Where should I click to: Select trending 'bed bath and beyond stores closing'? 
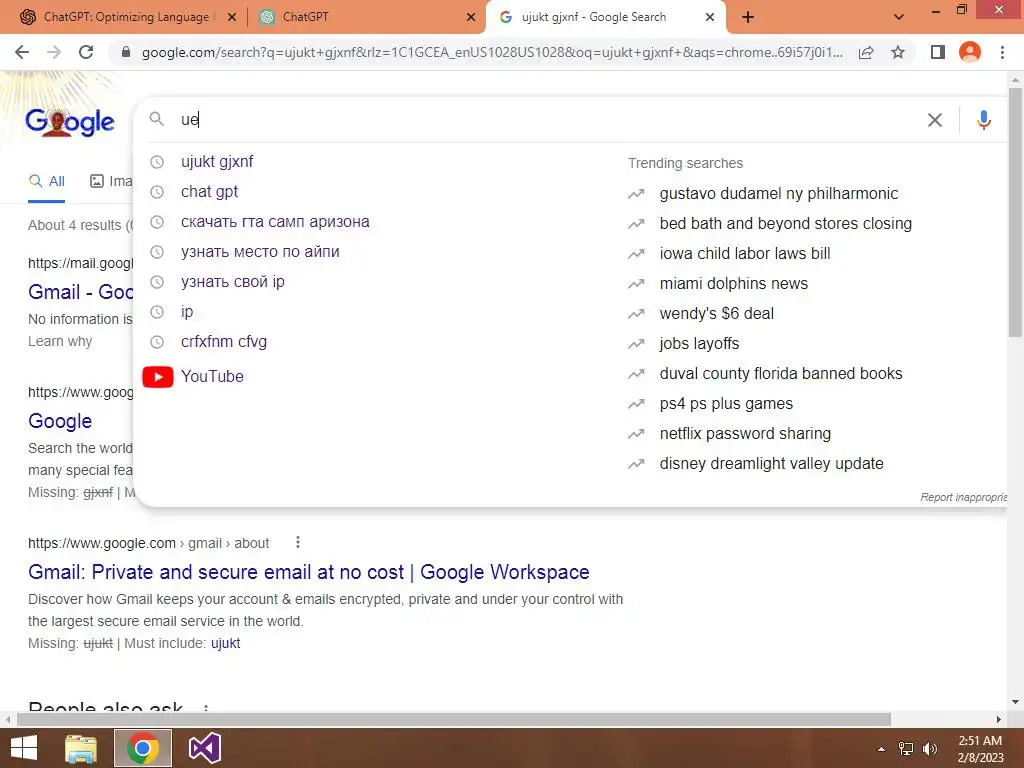point(786,223)
